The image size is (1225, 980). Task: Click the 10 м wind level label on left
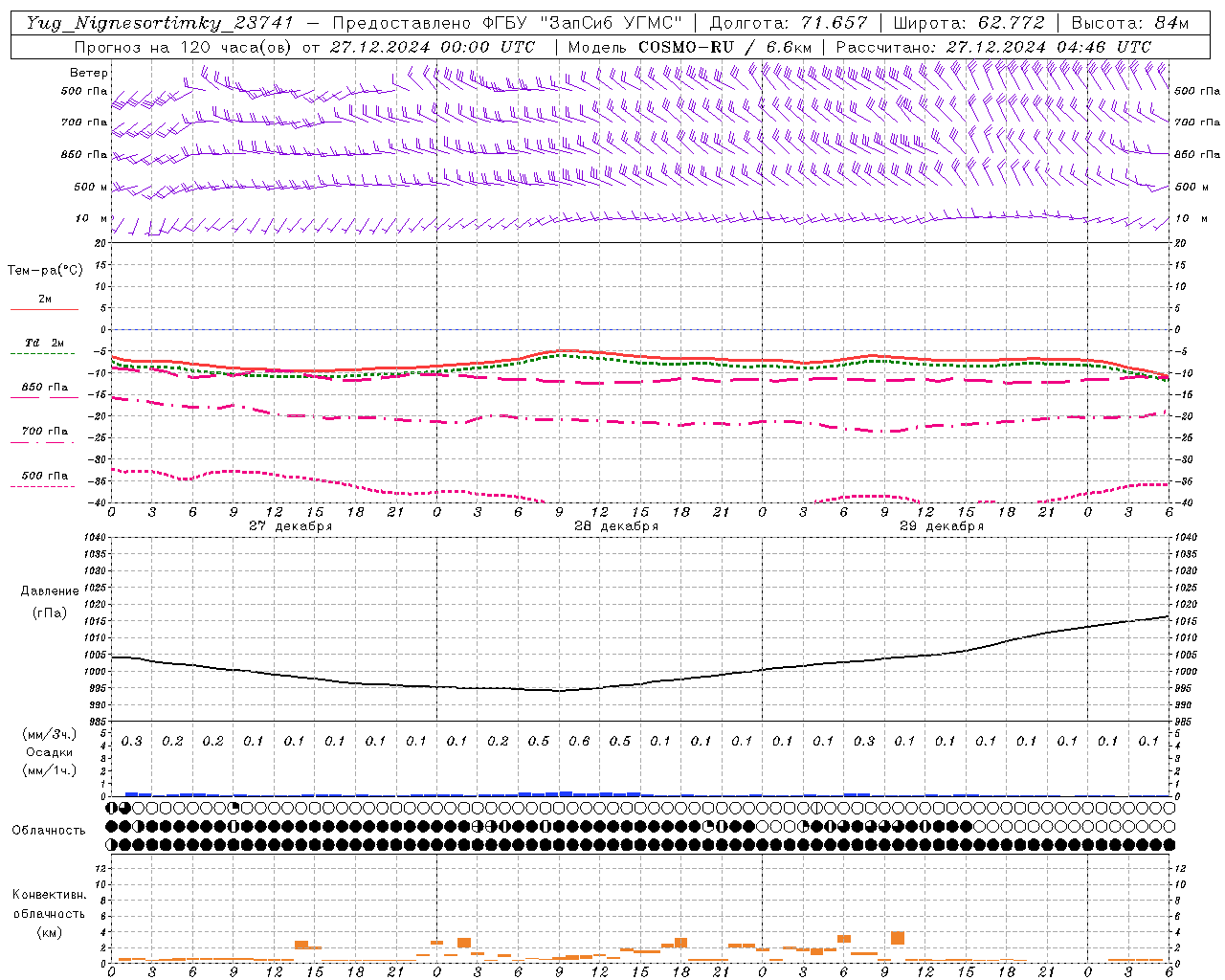pyautogui.click(x=92, y=219)
